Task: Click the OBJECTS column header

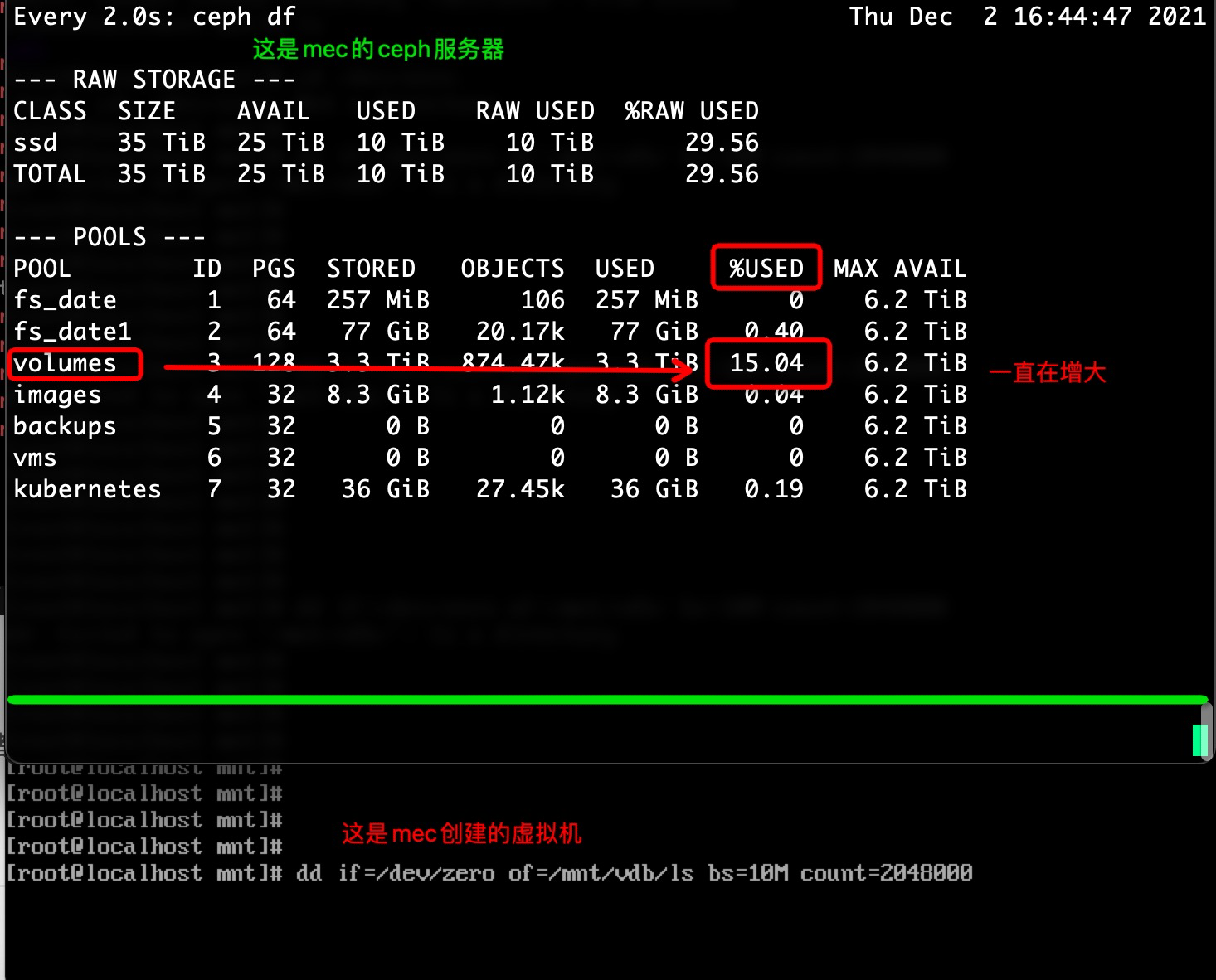Action: click(x=513, y=269)
